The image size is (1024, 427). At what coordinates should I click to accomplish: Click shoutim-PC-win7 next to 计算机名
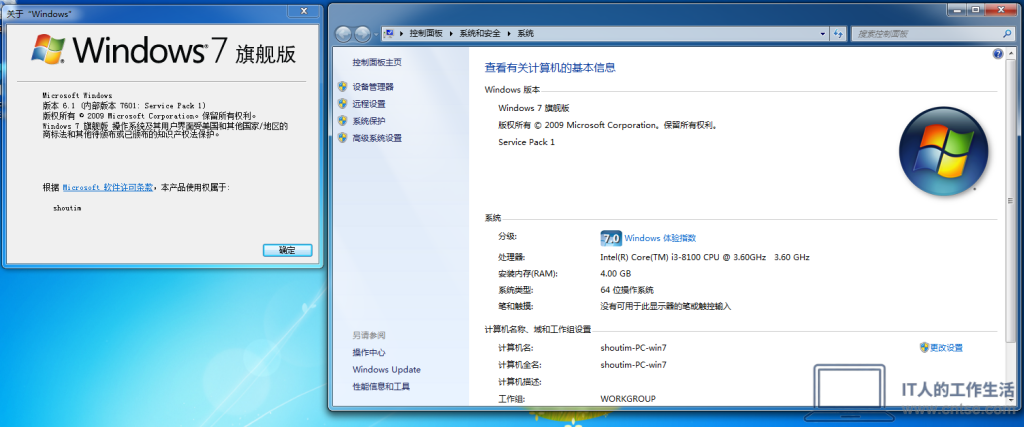pos(633,348)
